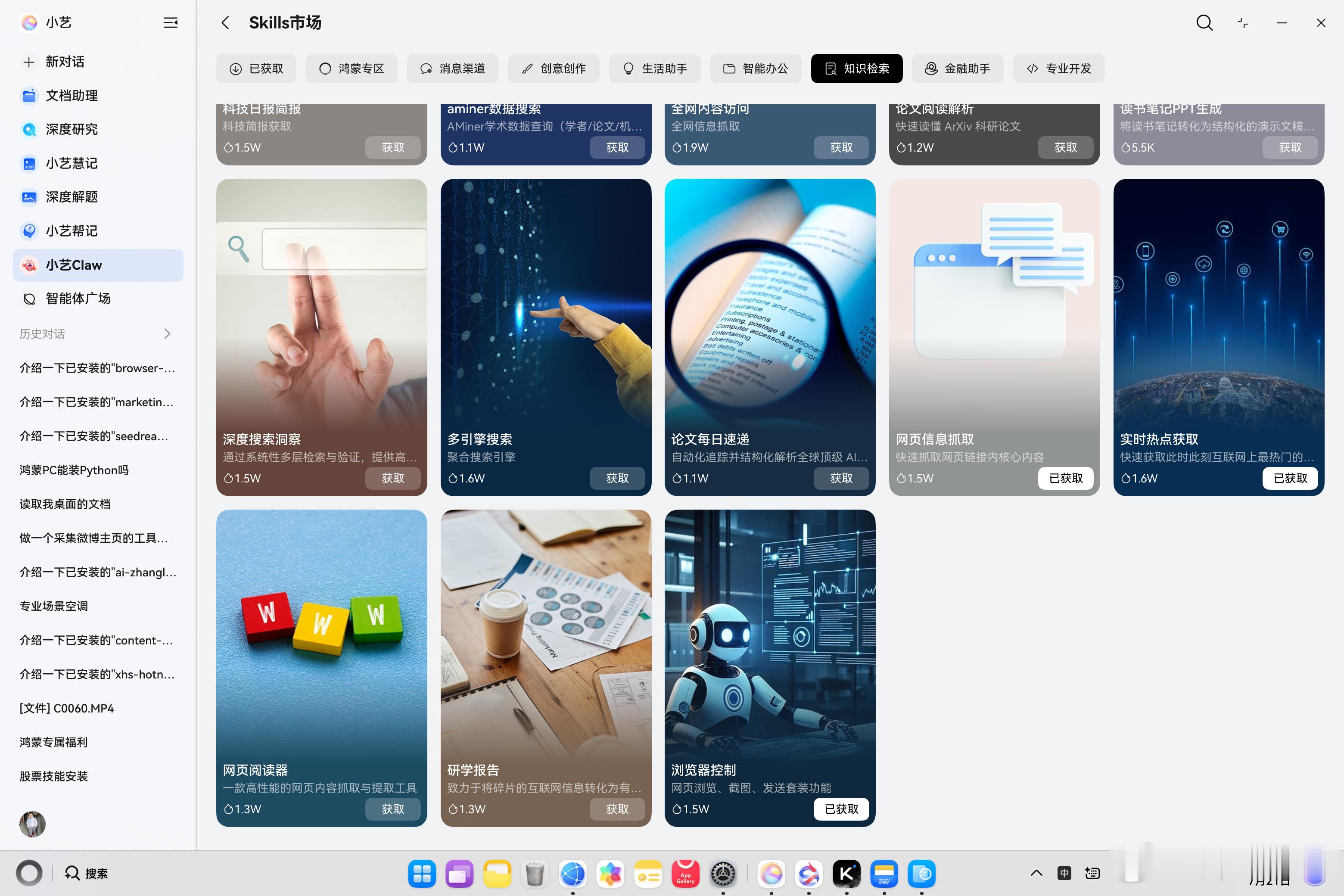Switch to the 已获取 tab
Image resolution: width=1344 pixels, height=896 pixels.
(256, 68)
